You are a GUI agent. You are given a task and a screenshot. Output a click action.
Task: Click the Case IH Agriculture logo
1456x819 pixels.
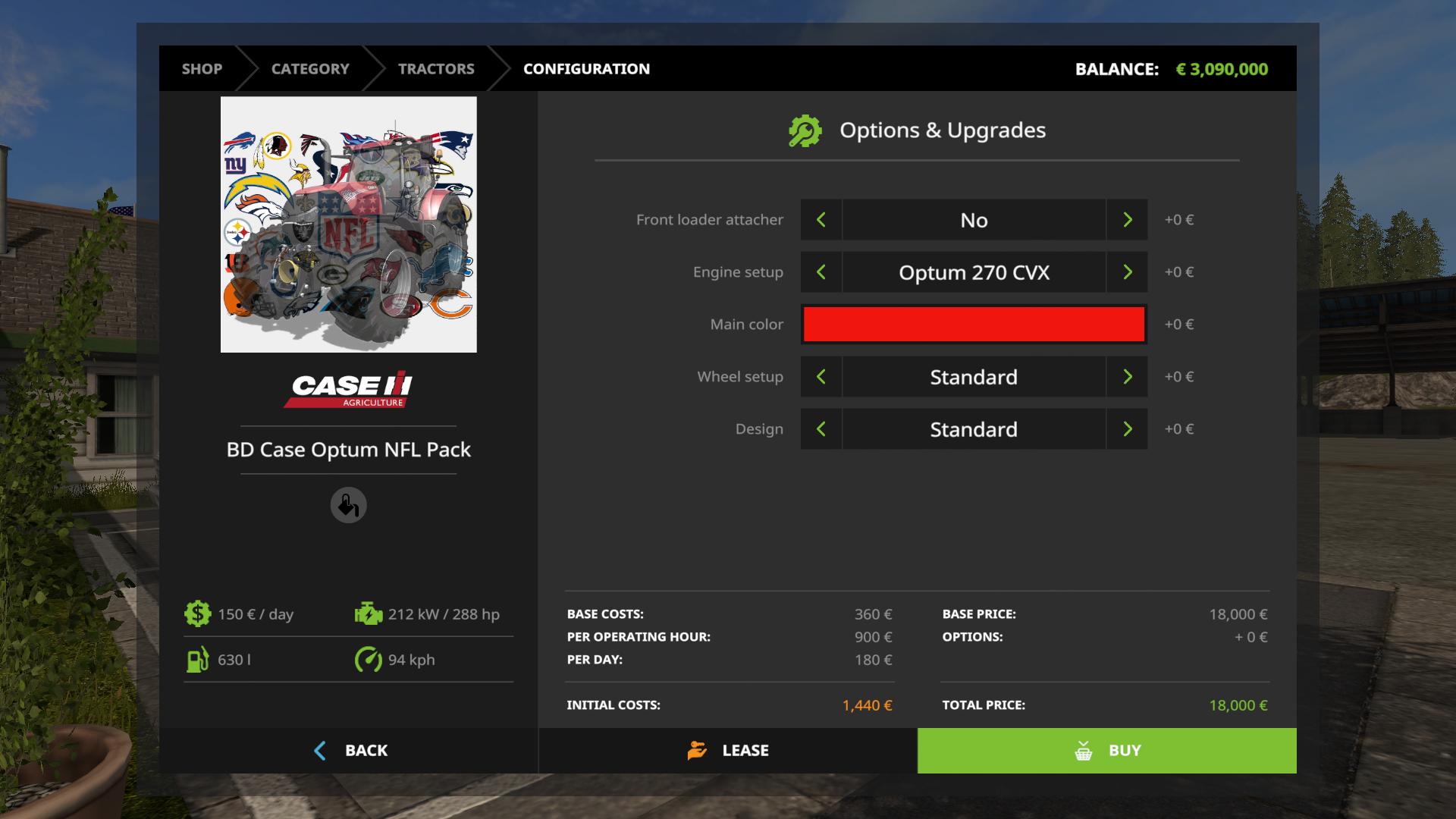coord(348,390)
